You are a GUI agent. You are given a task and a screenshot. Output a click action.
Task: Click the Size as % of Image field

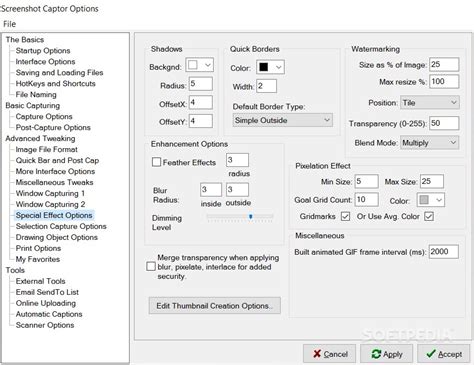444,64
